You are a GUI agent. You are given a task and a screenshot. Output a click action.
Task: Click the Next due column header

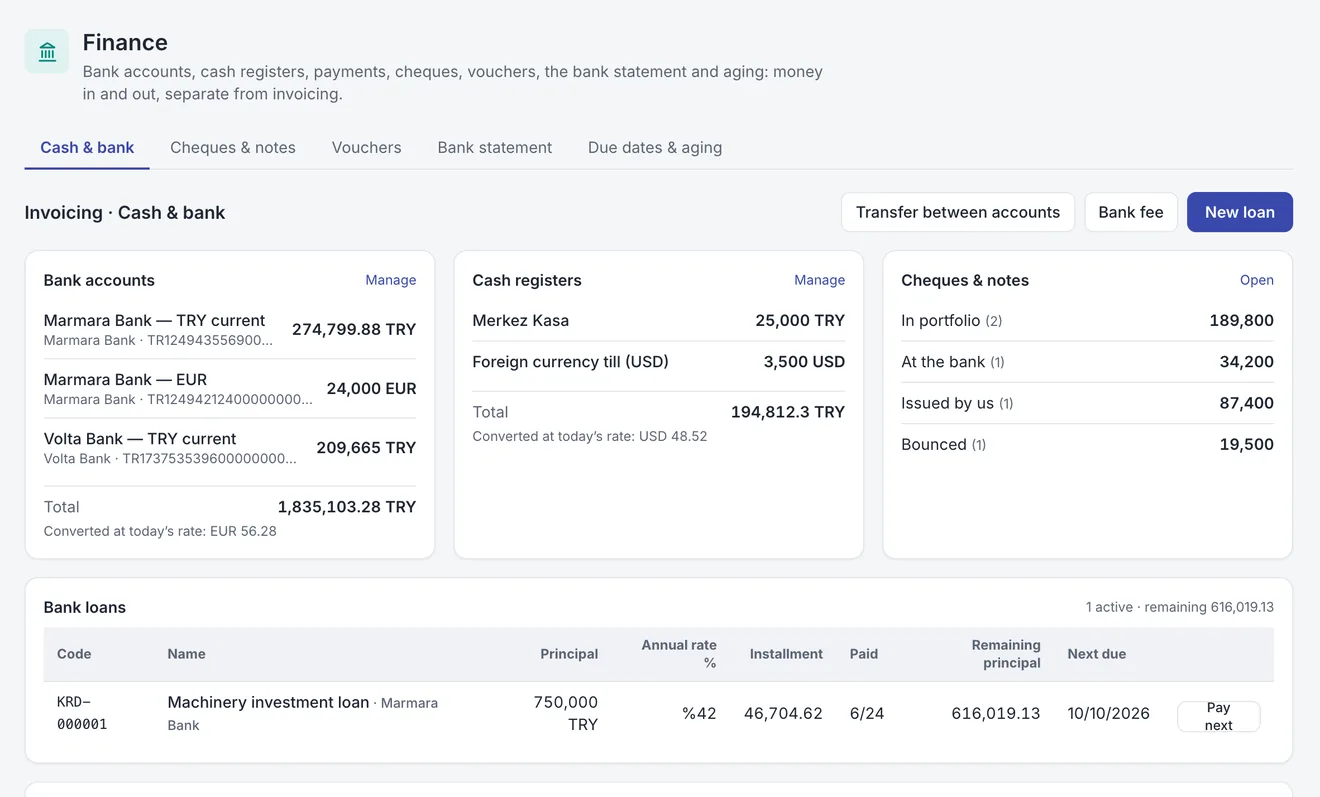point(1096,654)
